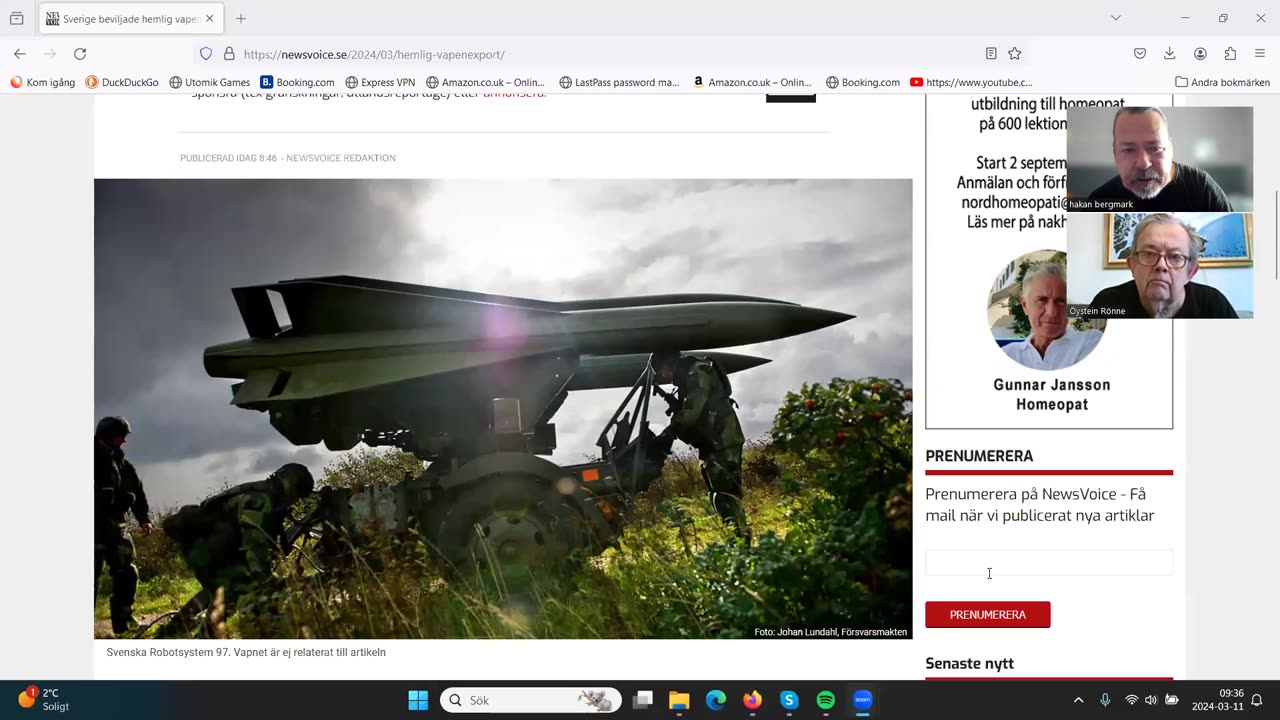This screenshot has width=1280, height=720.
Task: Open the Utomik Games bookmark
Action: coord(210,82)
